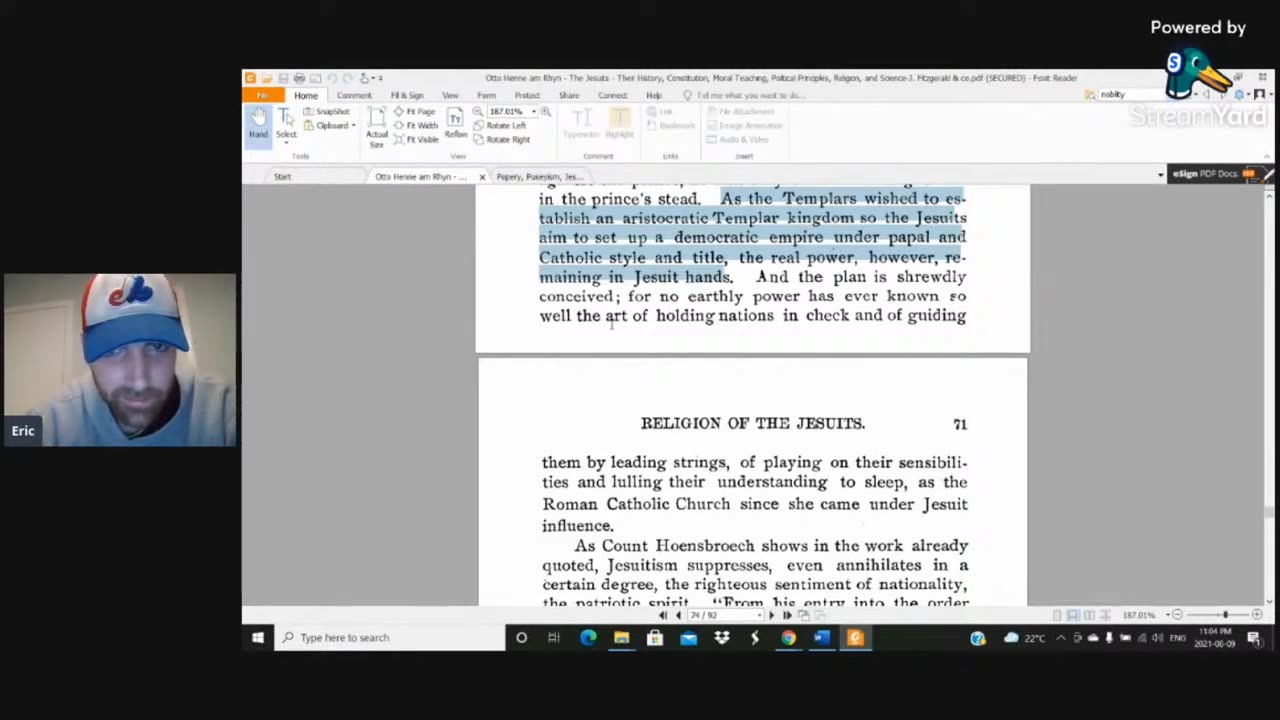Click the zoom slider handle in status bar
This screenshot has width=1280, height=720.
(1224, 615)
